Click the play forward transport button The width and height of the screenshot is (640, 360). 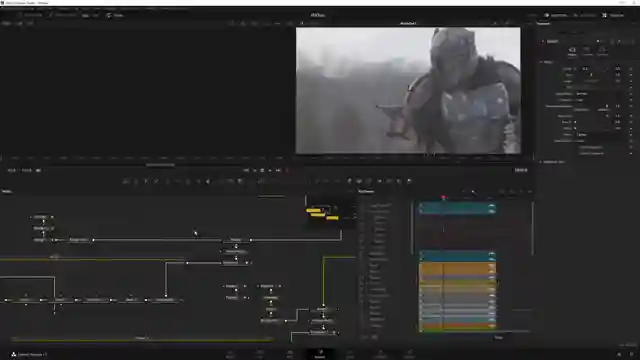click(x=270, y=170)
